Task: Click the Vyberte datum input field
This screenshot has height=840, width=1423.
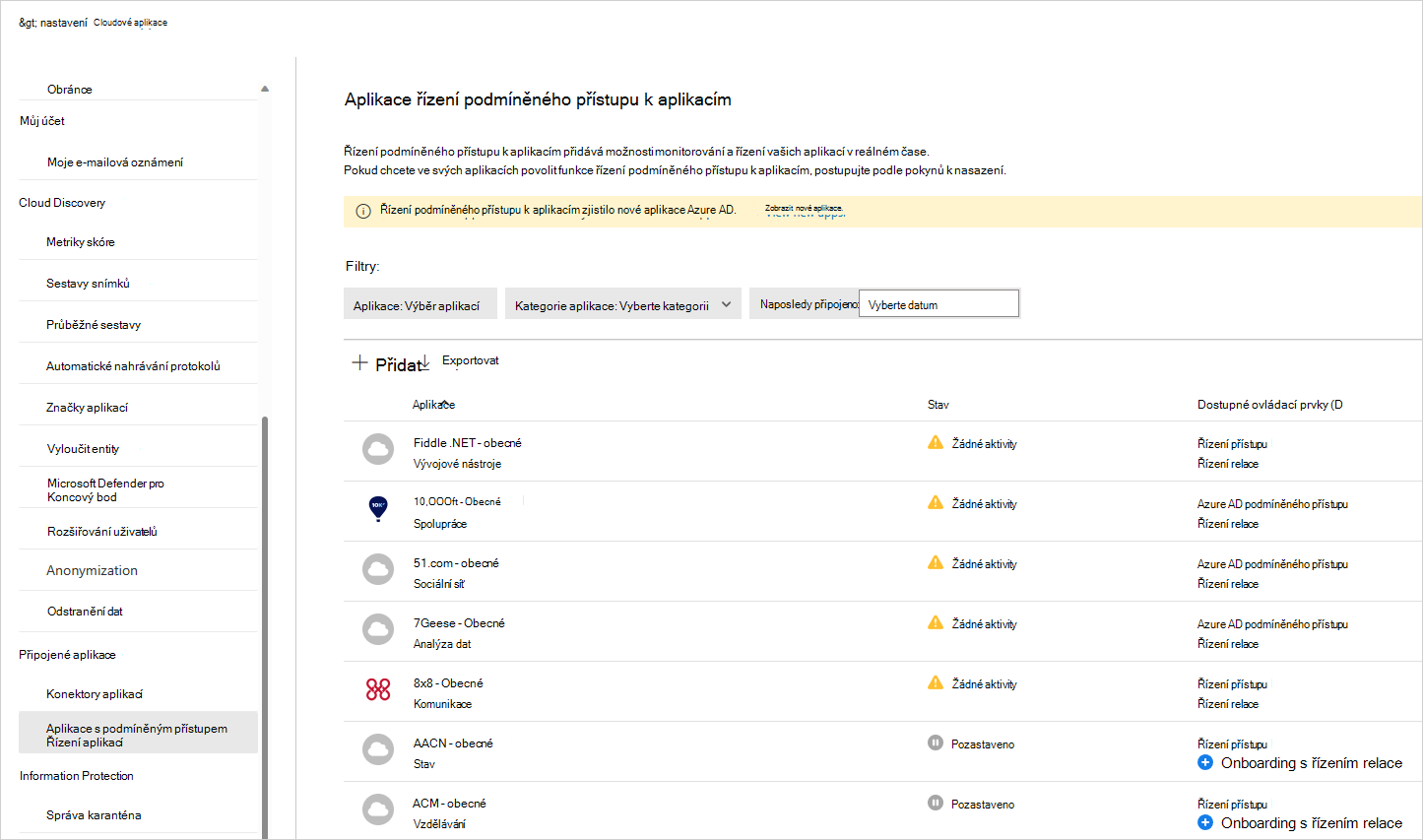Action: (x=939, y=304)
